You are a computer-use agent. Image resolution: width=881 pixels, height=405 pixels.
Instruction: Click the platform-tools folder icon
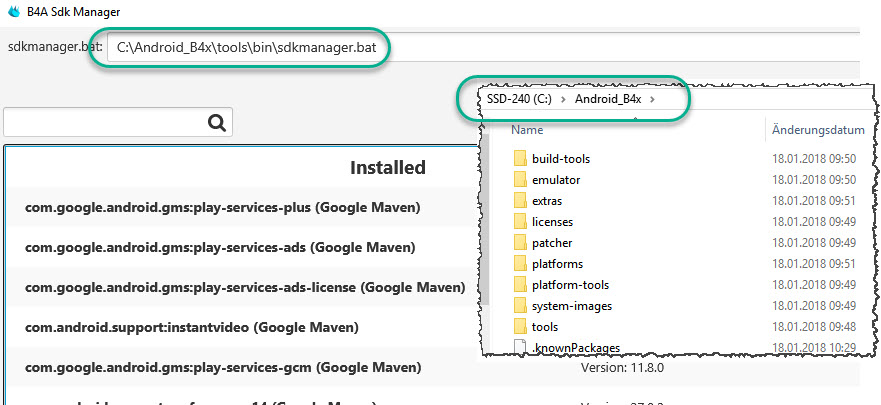tap(520, 285)
